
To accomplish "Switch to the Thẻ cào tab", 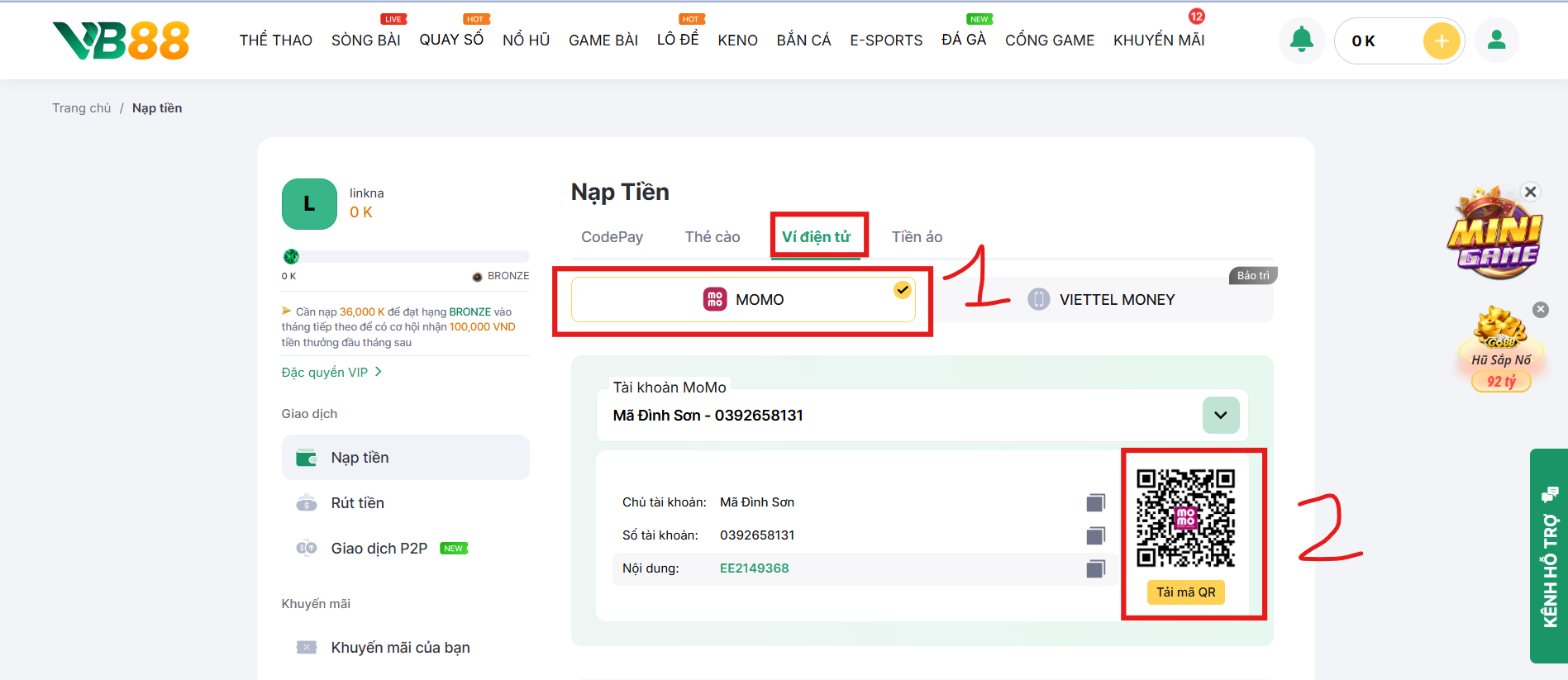I will (712, 237).
